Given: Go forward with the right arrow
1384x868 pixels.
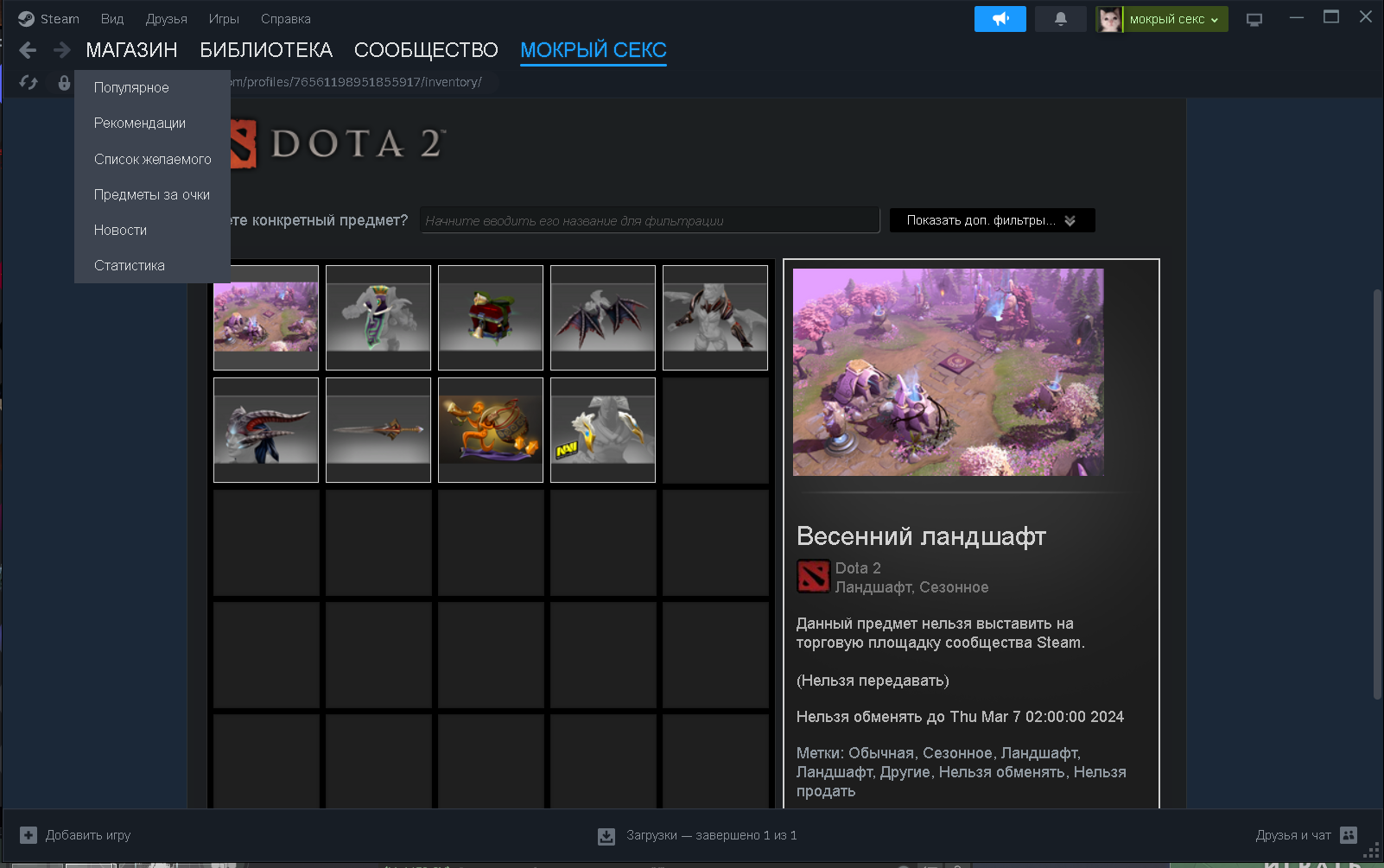Looking at the screenshot, I should point(61,50).
